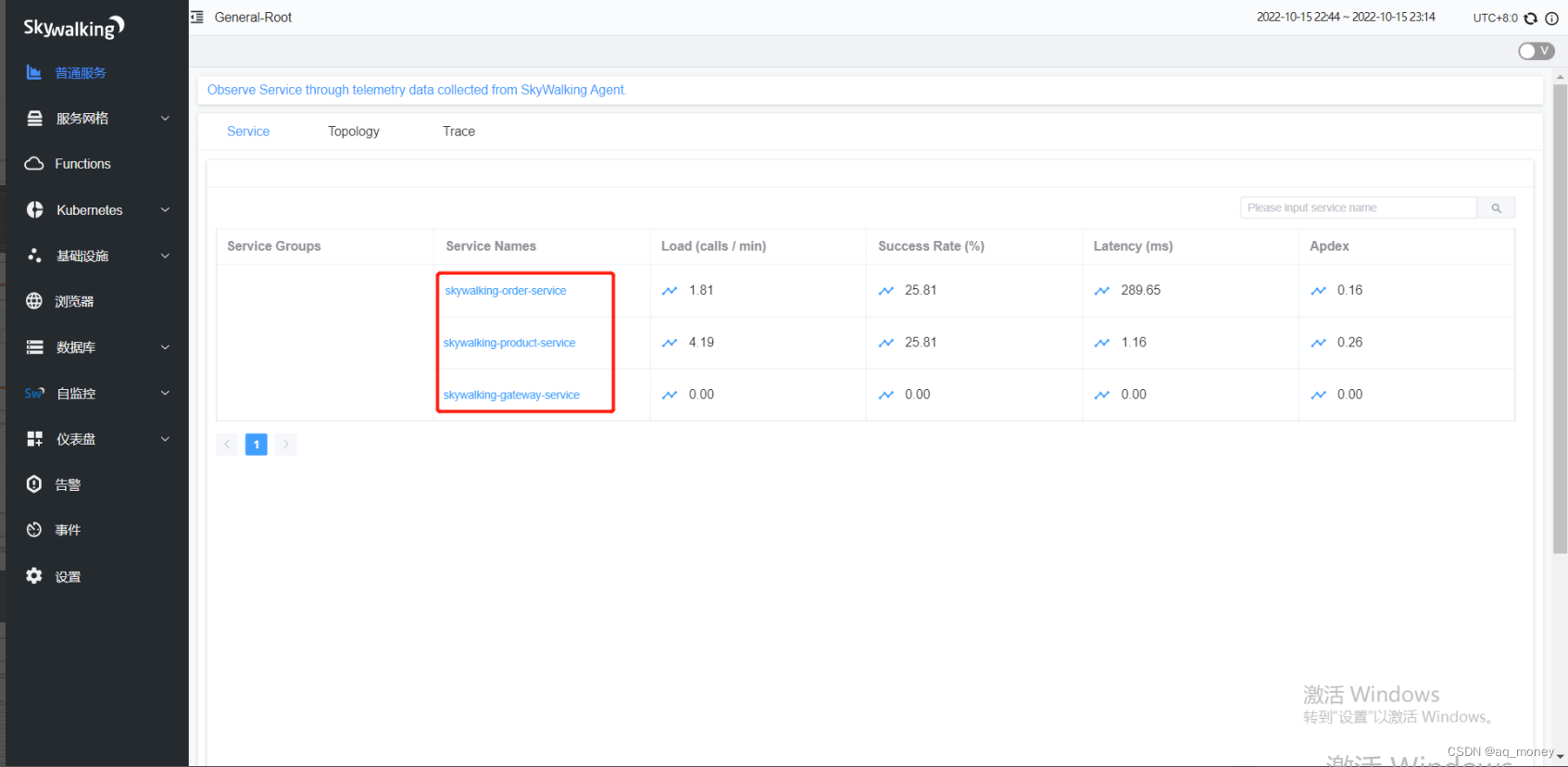Click the 仪表盘 dashboard icon

[x=34, y=439]
